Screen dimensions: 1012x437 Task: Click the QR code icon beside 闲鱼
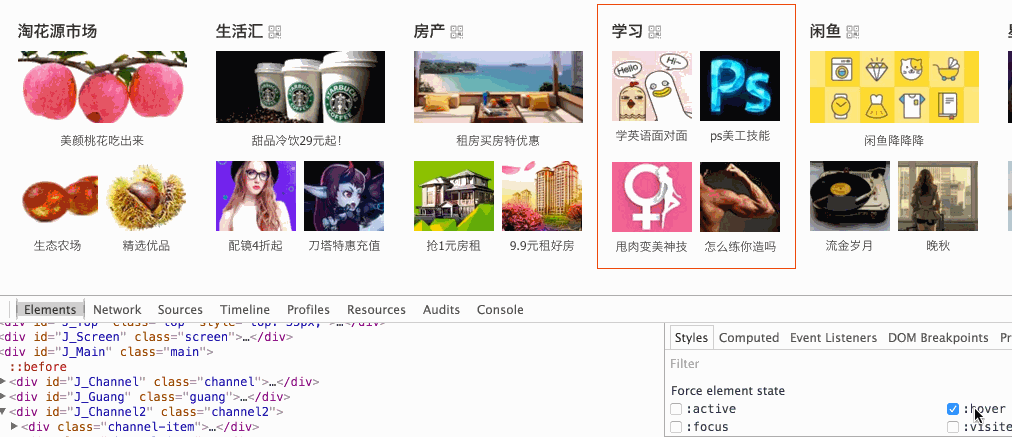[x=853, y=32]
